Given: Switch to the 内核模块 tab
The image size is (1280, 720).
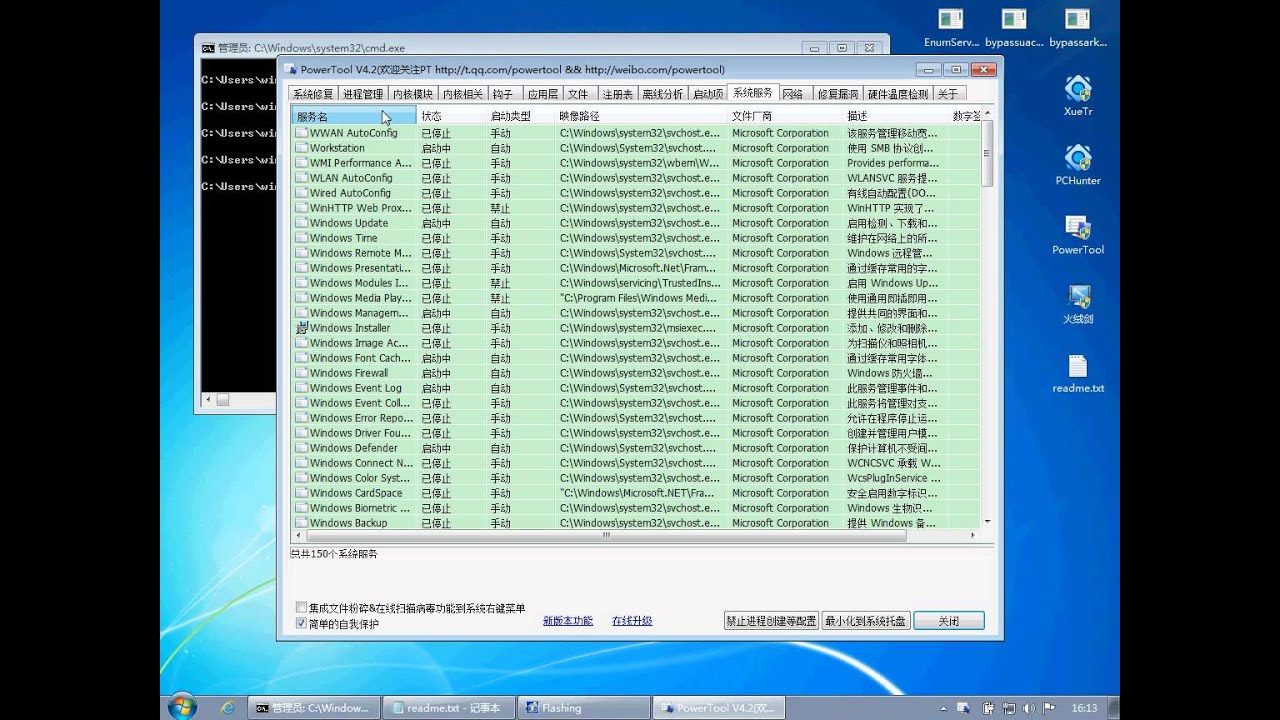Looking at the screenshot, I should pos(413,94).
